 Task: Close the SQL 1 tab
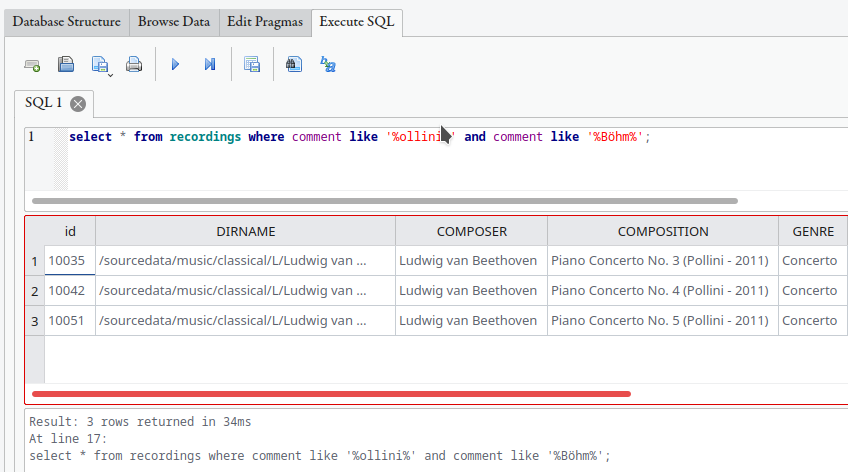pyautogui.click(x=78, y=103)
